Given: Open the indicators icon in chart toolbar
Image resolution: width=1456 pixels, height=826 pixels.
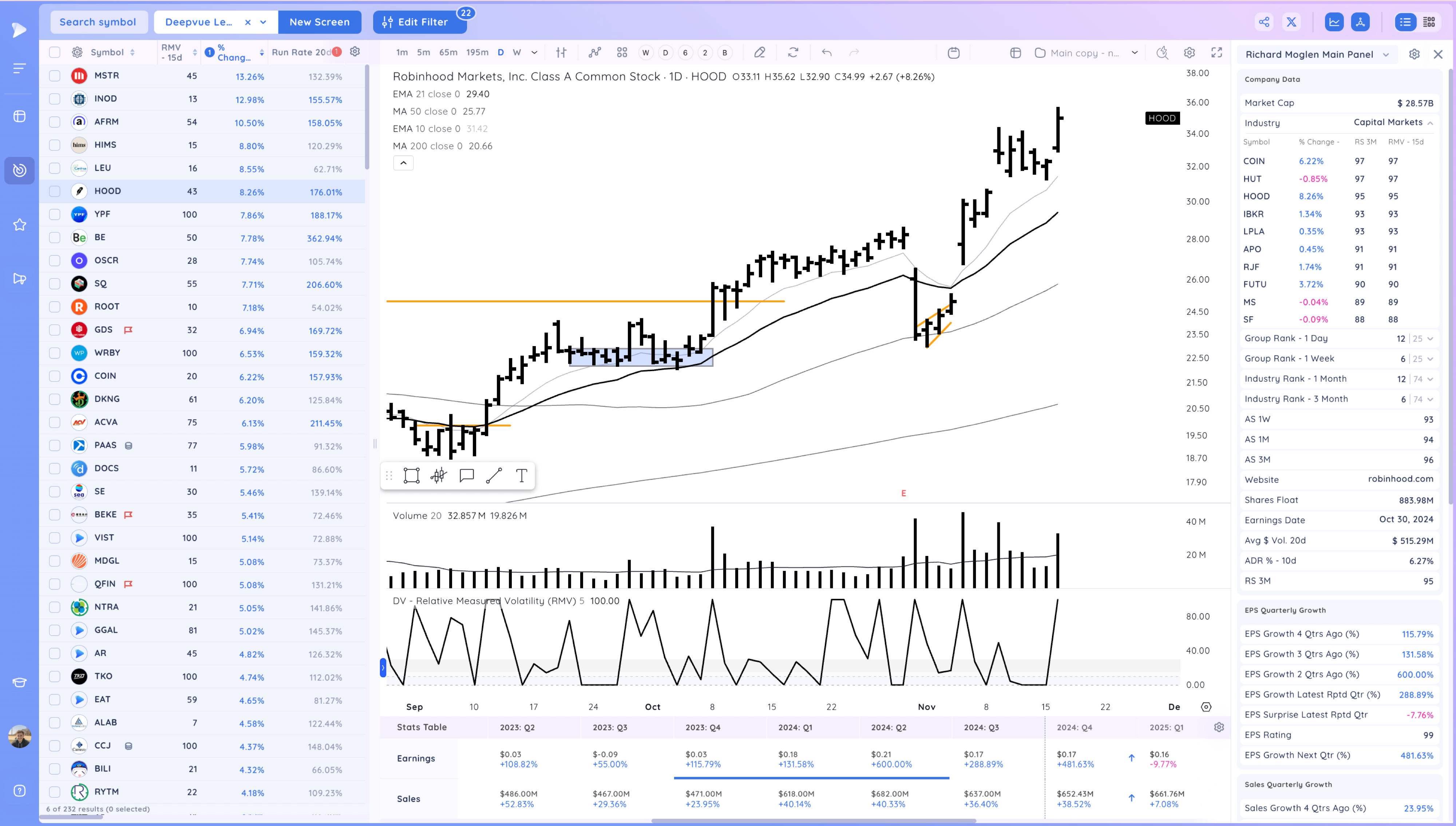Looking at the screenshot, I should click(x=594, y=52).
